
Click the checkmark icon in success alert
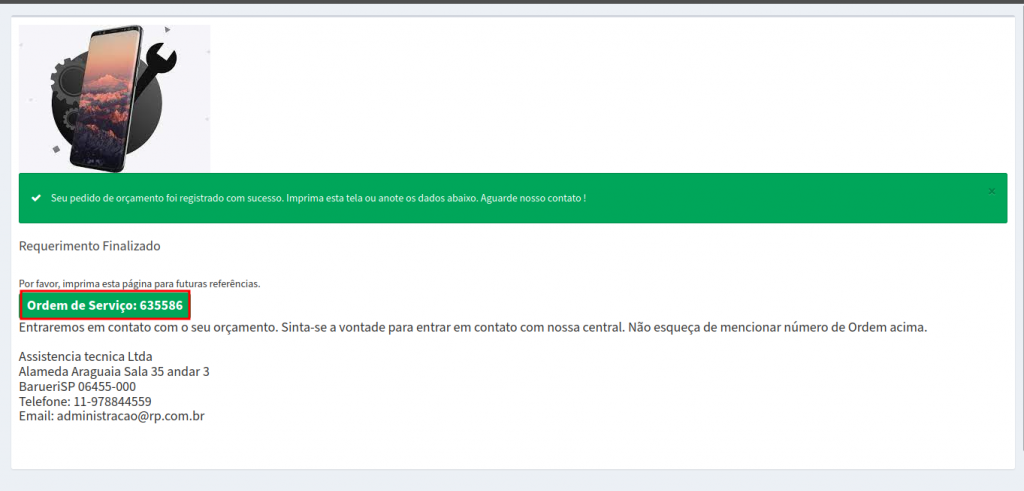click(x=36, y=198)
